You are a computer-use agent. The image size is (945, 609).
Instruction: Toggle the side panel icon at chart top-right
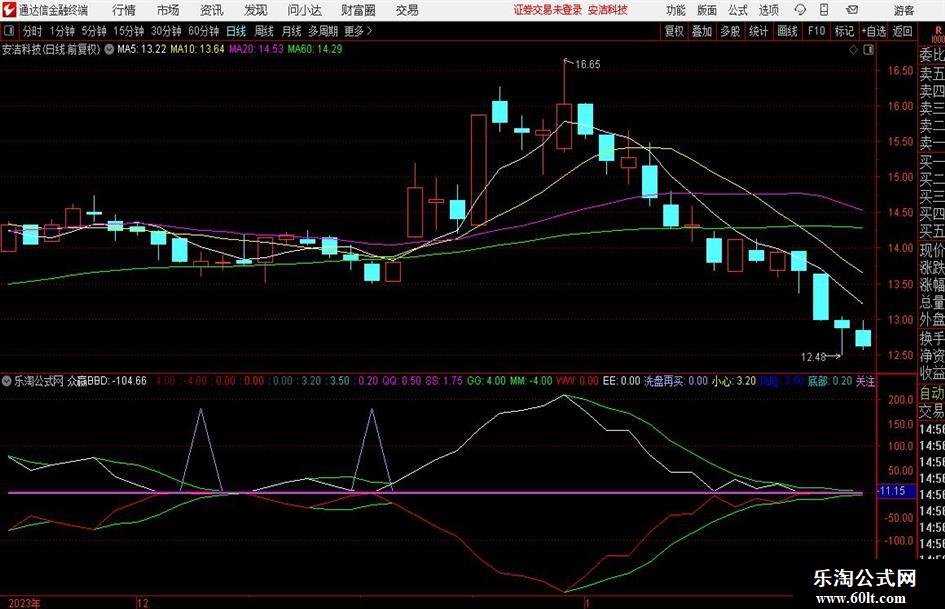(868, 50)
